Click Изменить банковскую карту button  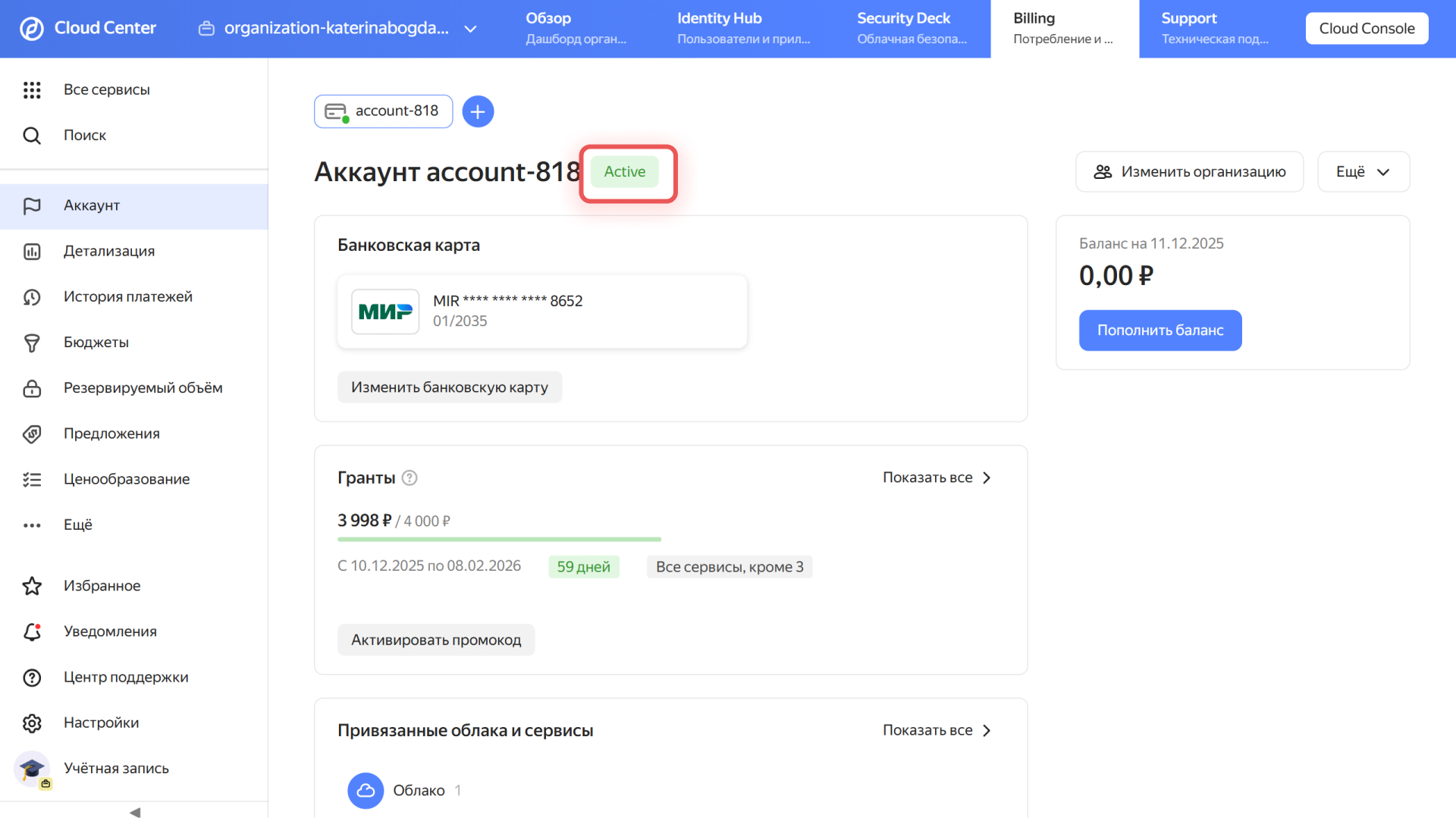(449, 387)
